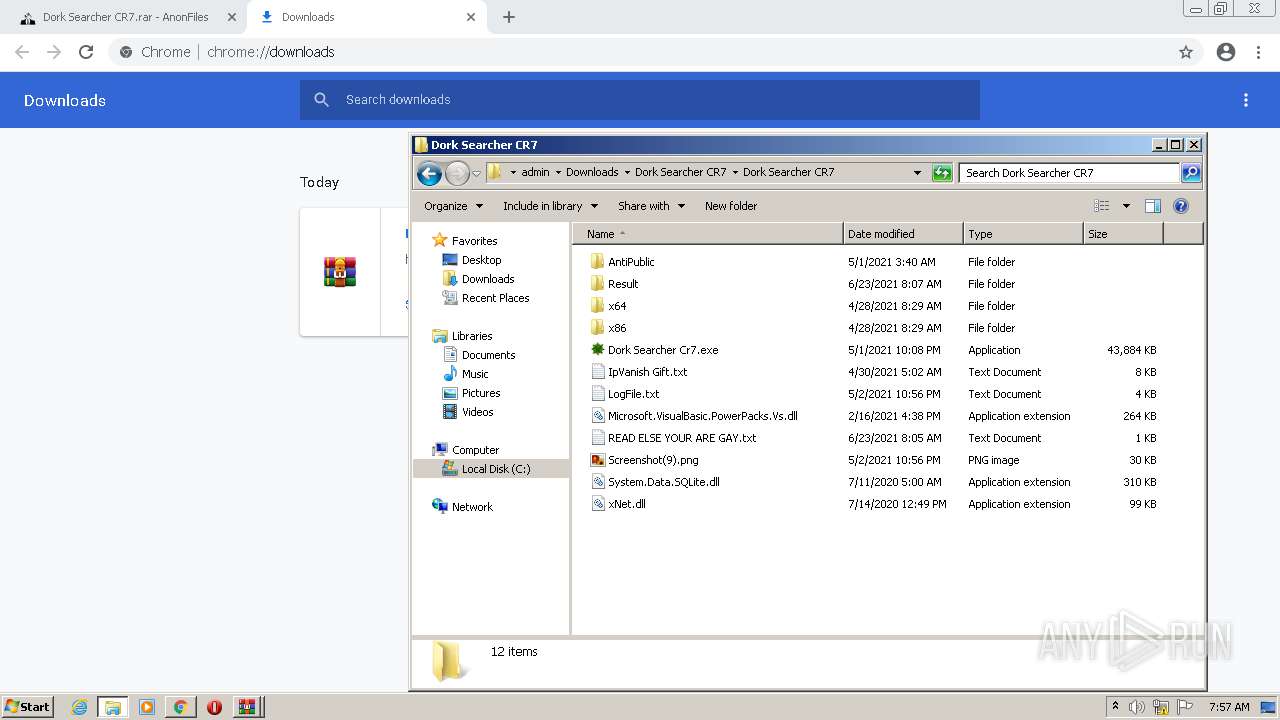Open the Music library

(x=475, y=374)
